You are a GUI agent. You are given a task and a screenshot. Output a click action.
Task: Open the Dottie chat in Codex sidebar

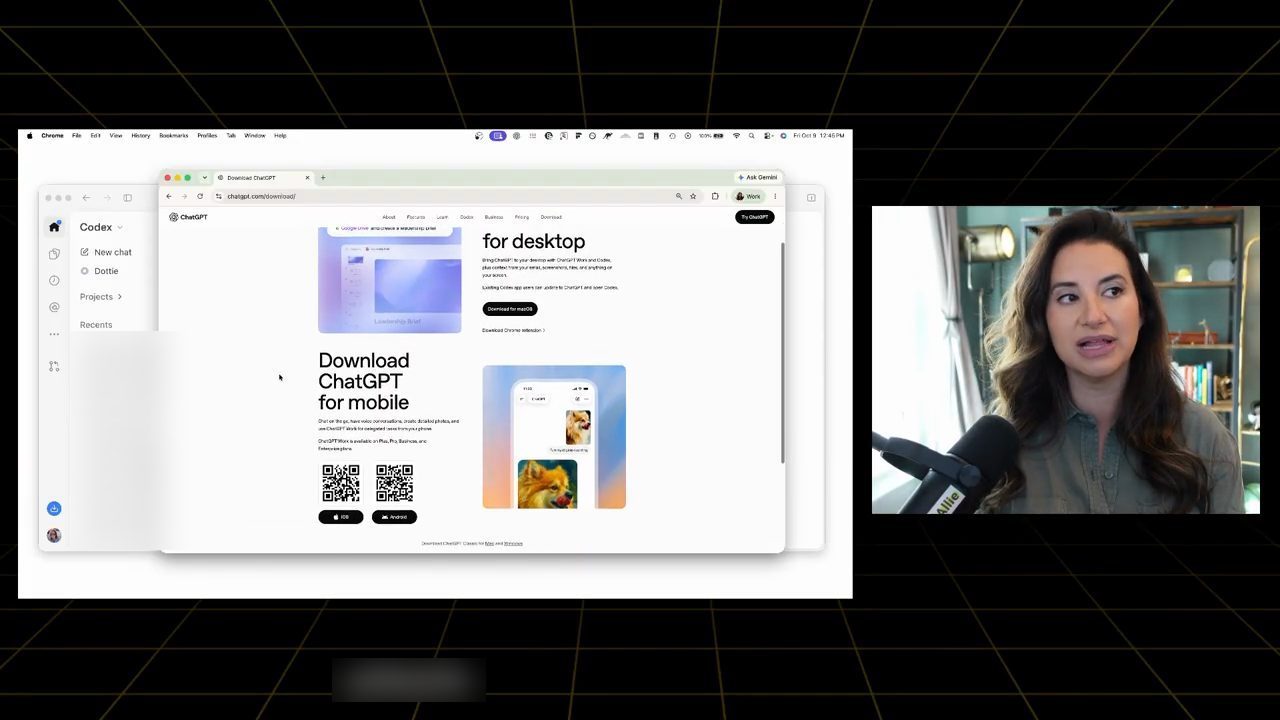[x=100, y=271]
